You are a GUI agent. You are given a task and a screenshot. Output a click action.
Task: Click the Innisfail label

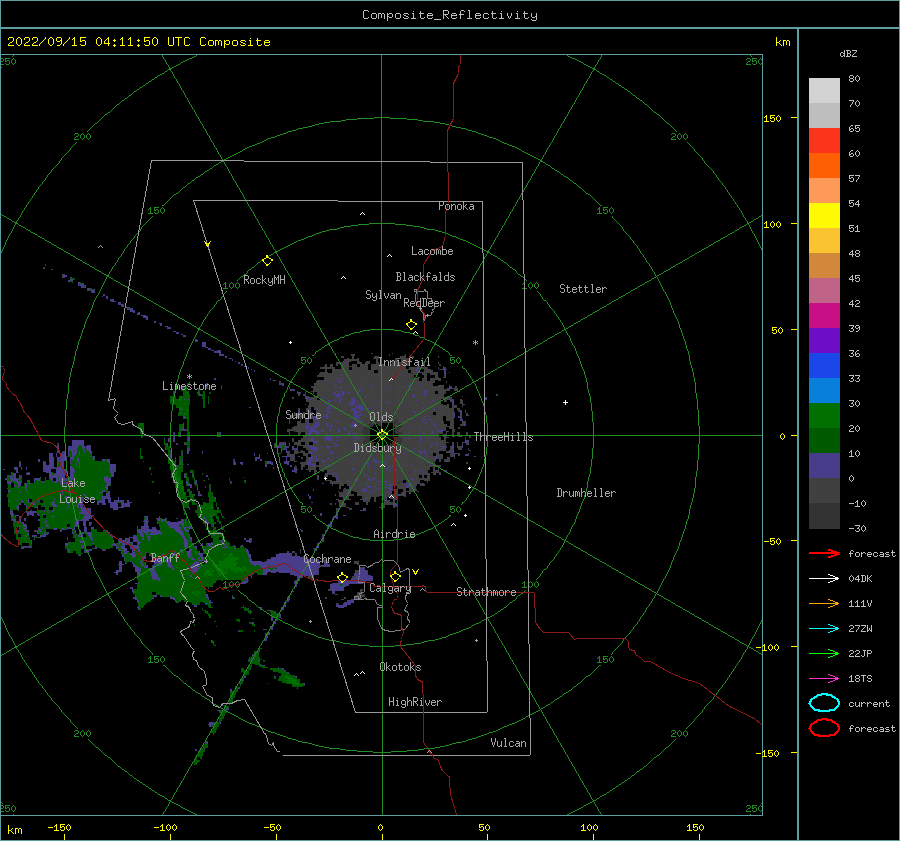(x=404, y=362)
